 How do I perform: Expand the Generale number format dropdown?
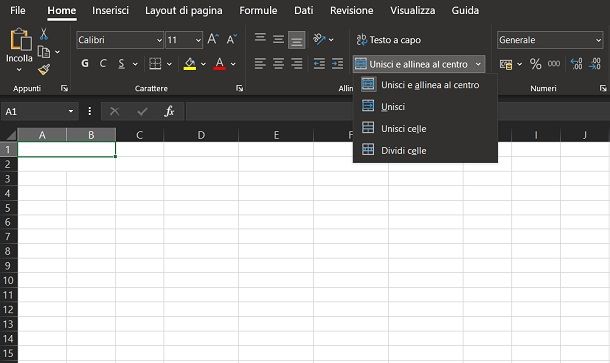tap(598, 40)
